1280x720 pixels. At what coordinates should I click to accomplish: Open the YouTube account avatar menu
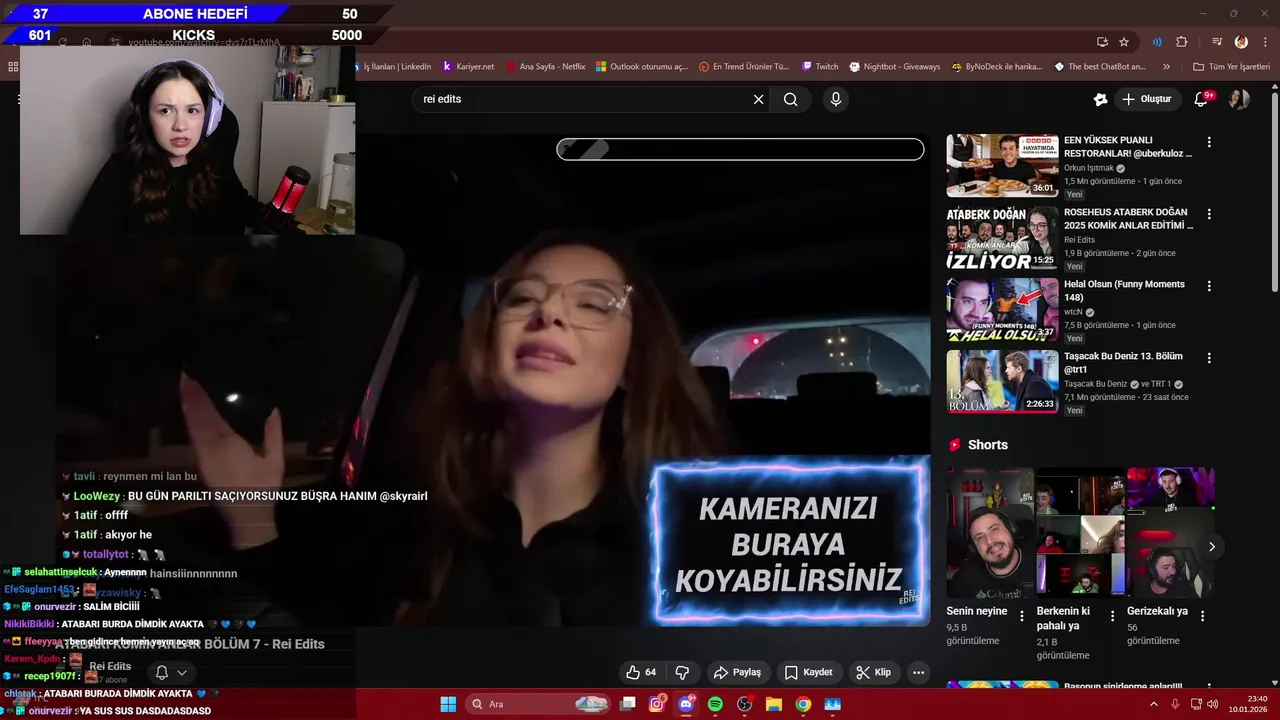point(1239,99)
